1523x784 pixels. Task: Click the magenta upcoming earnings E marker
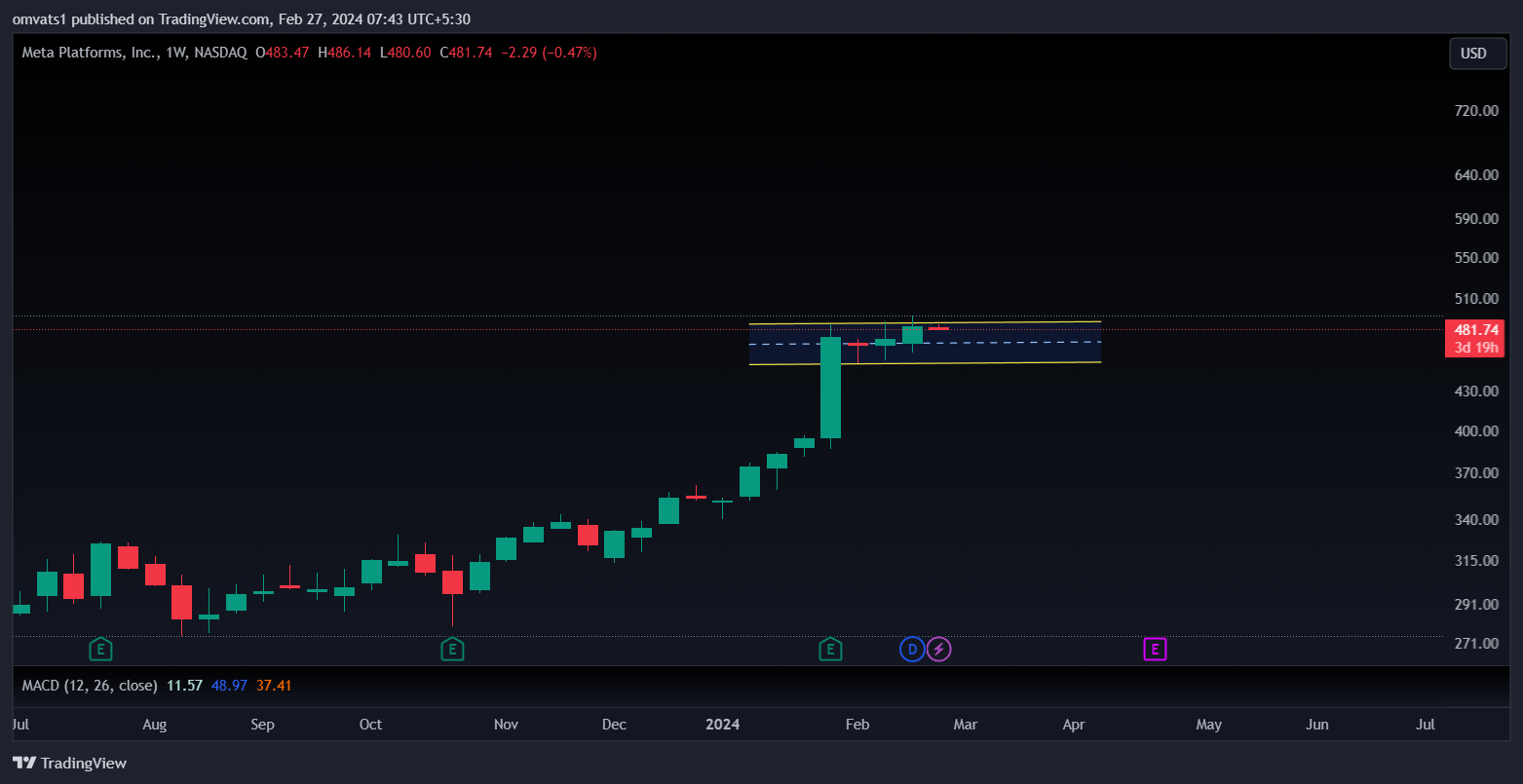pyautogui.click(x=1155, y=649)
